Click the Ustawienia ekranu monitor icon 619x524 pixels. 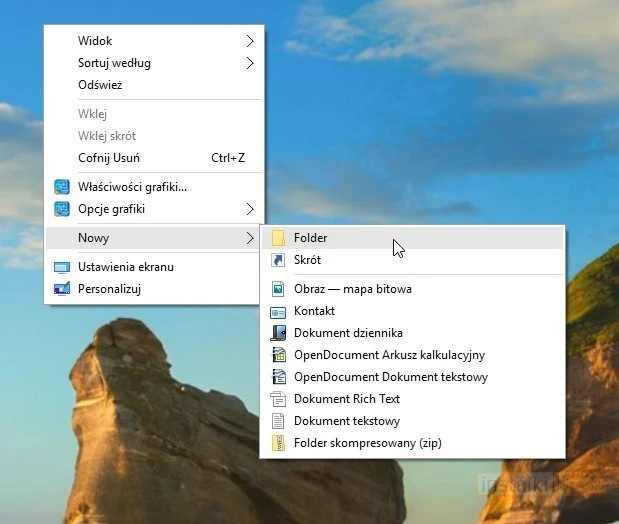click(x=62, y=267)
